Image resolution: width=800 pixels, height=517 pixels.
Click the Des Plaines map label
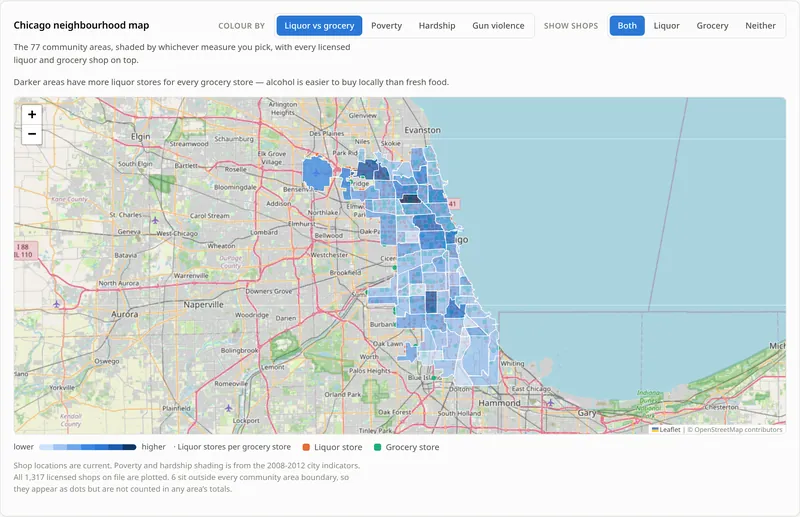(327, 134)
